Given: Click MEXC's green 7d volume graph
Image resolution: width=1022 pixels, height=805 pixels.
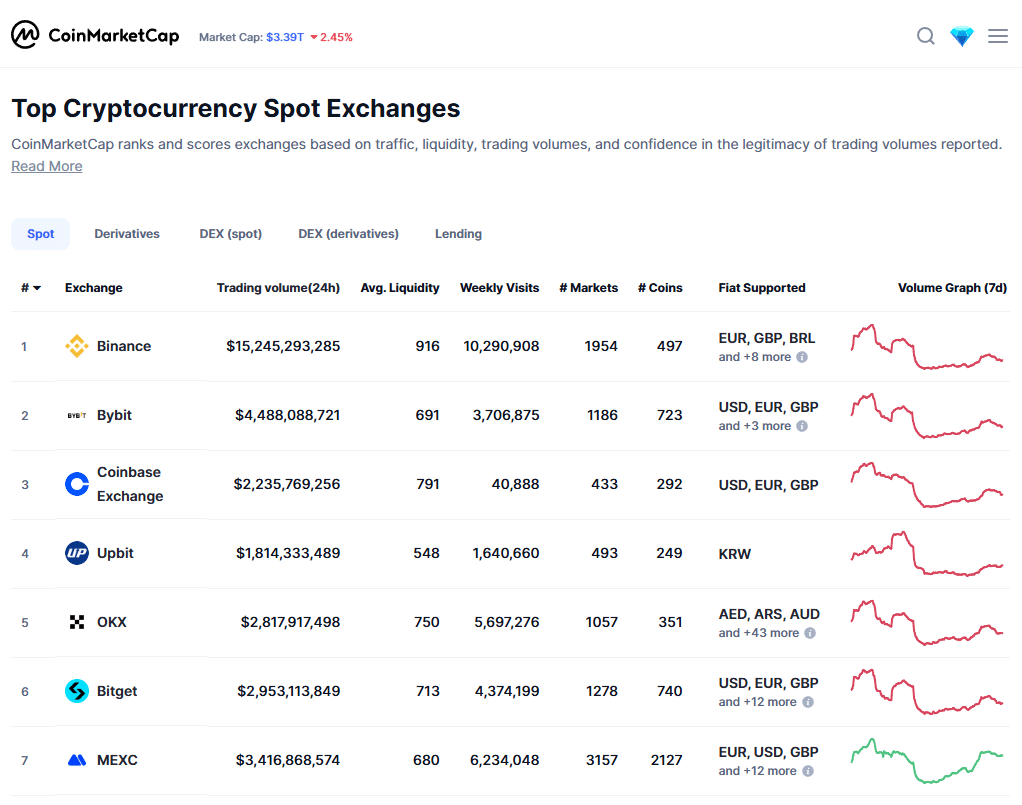Looking at the screenshot, I should pos(927,761).
